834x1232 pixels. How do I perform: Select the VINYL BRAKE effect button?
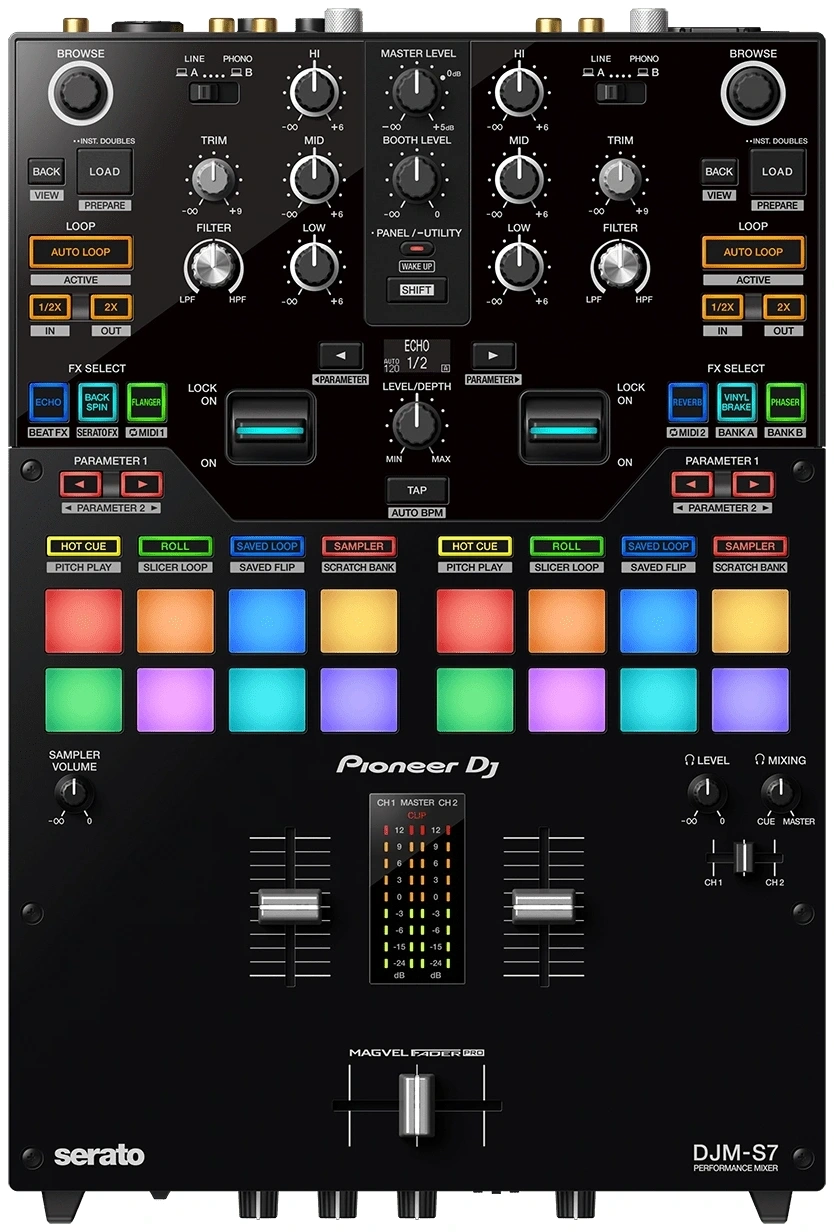[736, 402]
